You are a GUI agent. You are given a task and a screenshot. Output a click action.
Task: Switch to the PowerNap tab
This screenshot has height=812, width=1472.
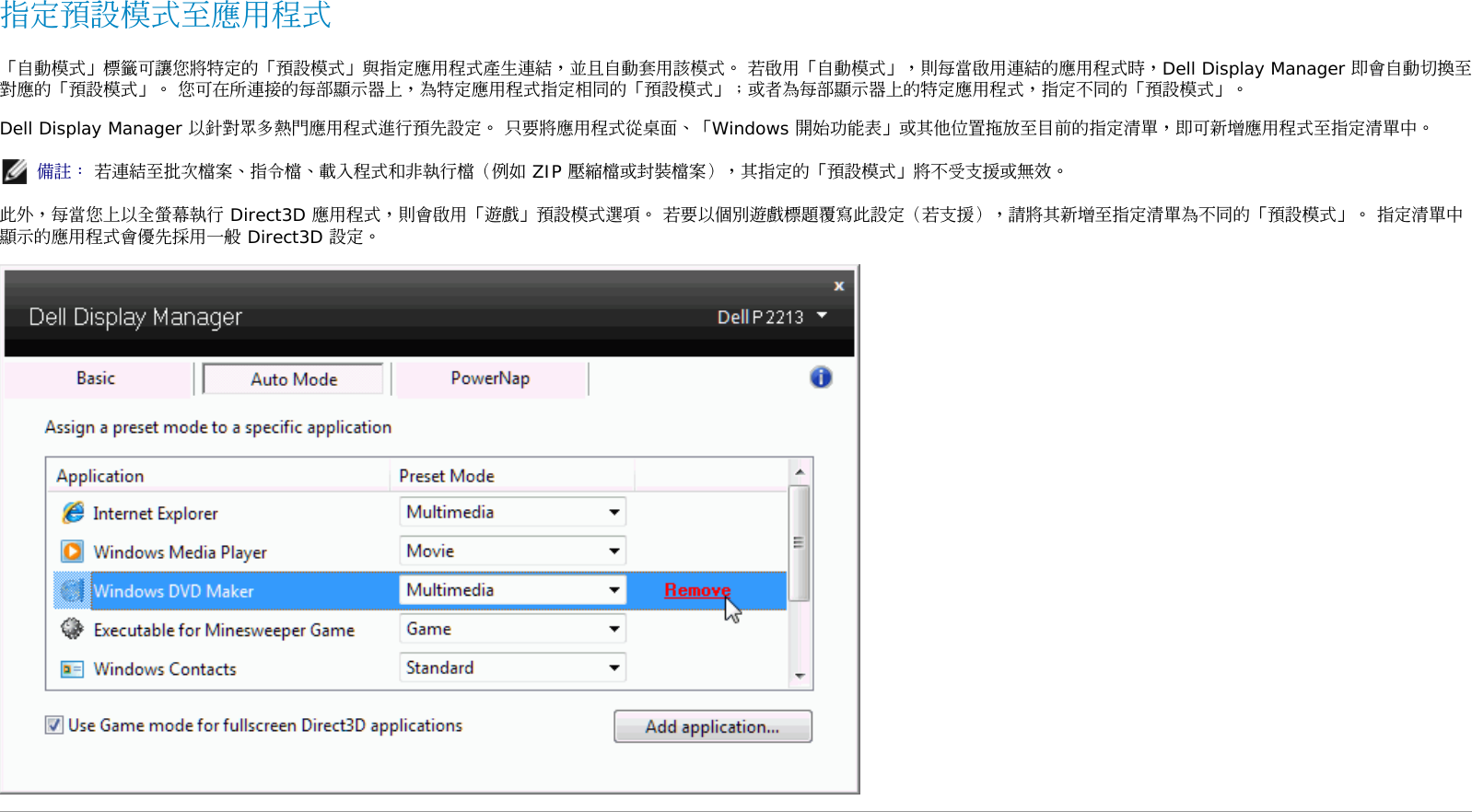(x=490, y=378)
